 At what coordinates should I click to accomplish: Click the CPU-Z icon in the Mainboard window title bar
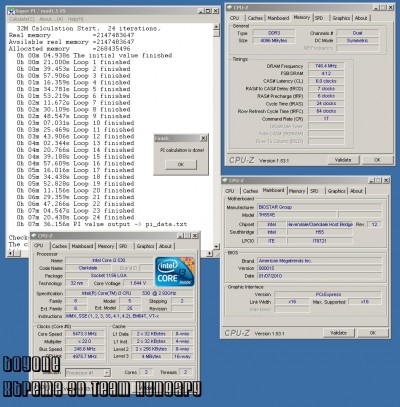pyautogui.click(x=225, y=181)
